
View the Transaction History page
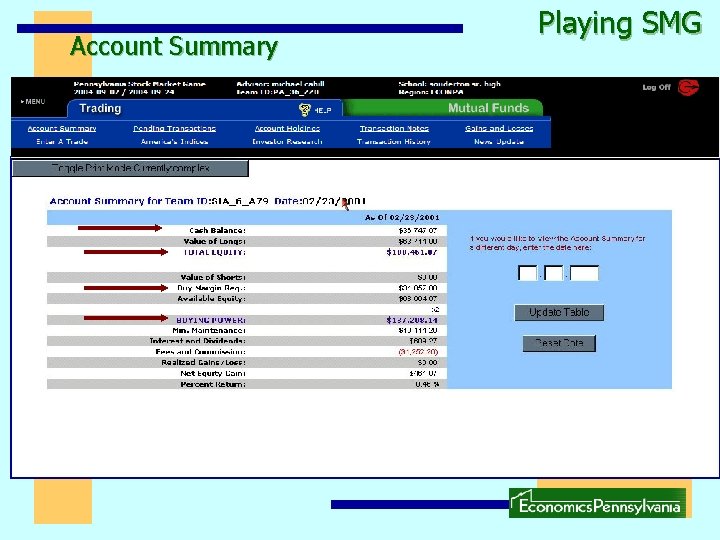coord(394,141)
